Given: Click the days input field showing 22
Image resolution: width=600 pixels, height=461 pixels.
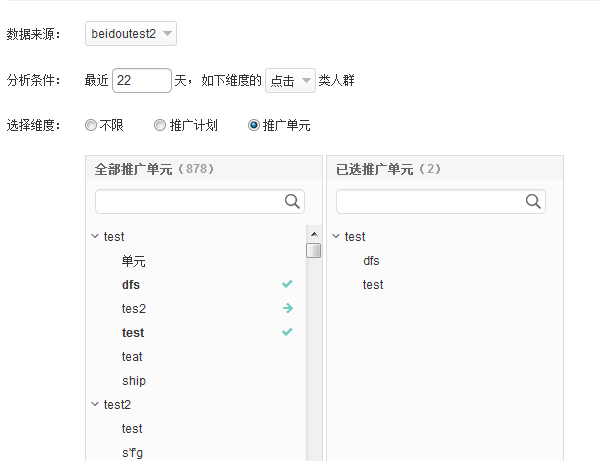Looking at the screenshot, I should [141, 80].
